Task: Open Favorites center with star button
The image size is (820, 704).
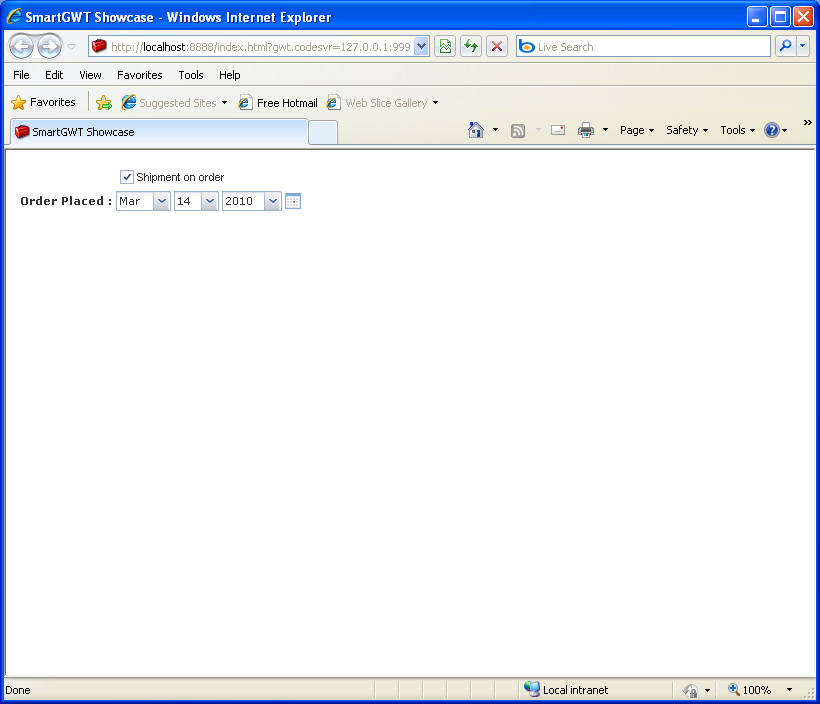Action: pyautogui.click(x=43, y=103)
